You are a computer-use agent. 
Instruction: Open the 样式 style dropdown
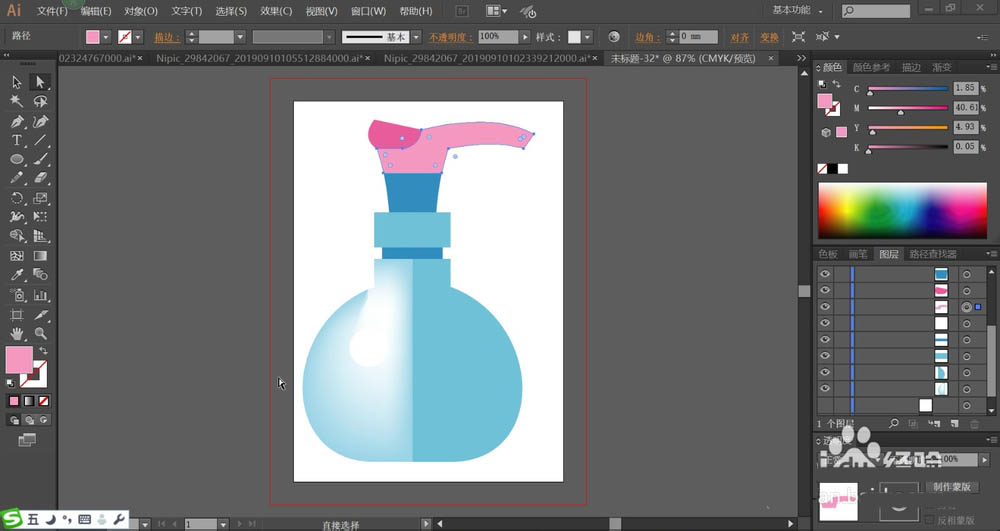[587, 37]
